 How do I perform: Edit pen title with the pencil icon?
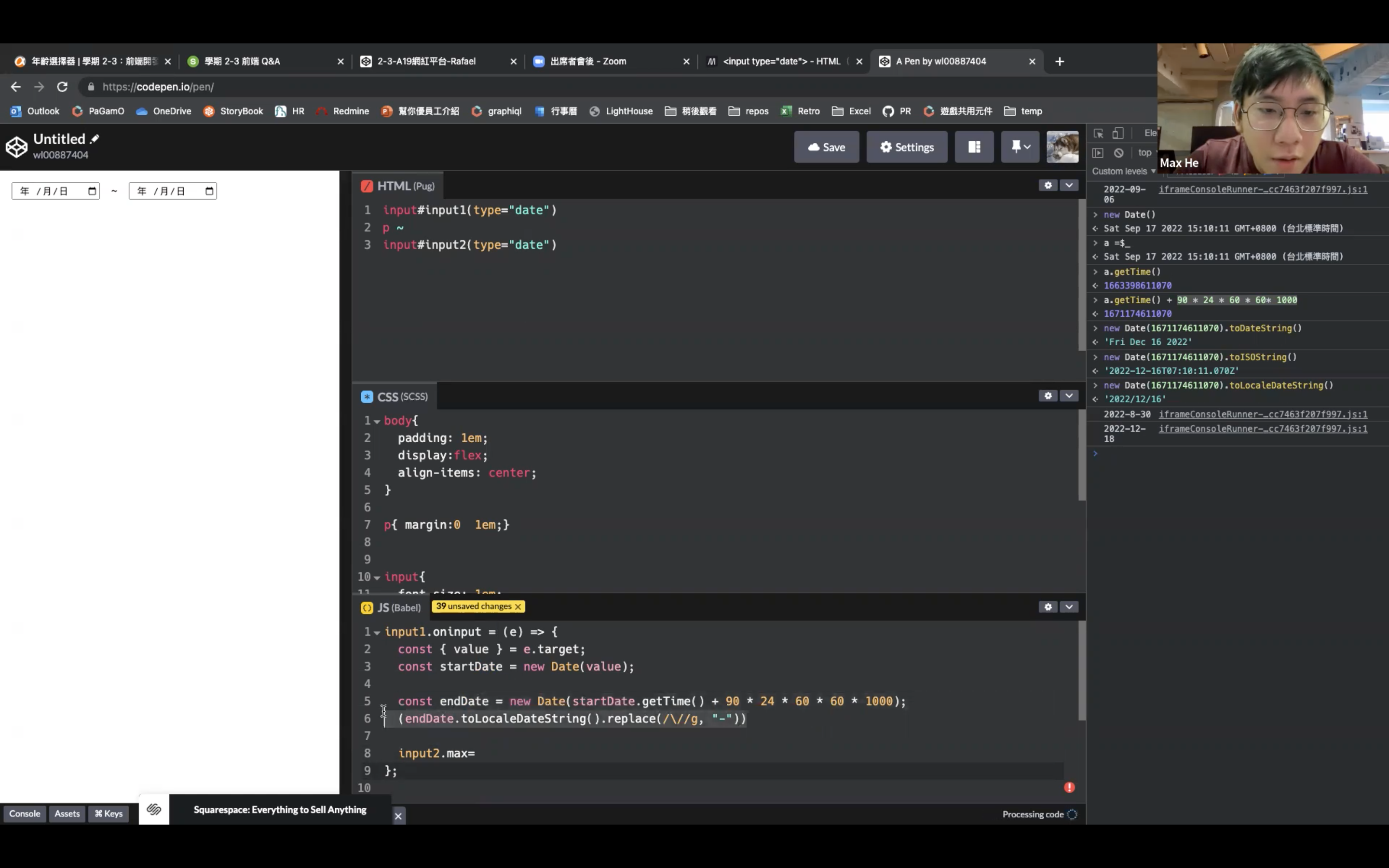click(x=95, y=139)
